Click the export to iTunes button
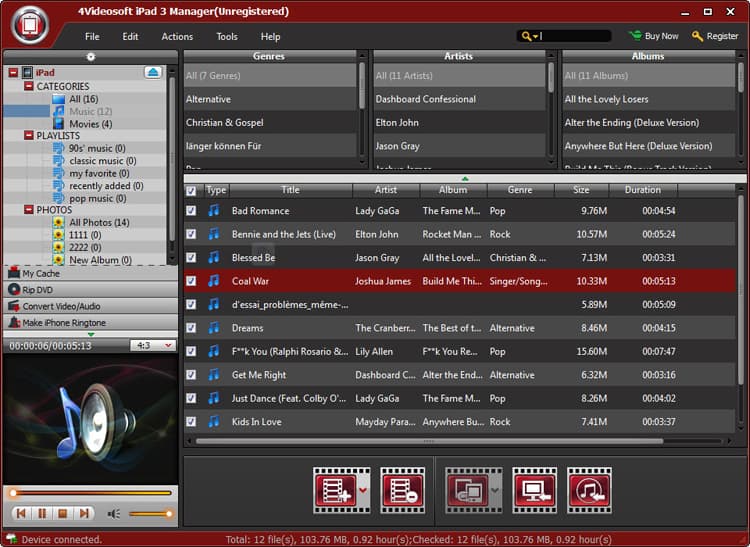Image resolution: width=750 pixels, height=547 pixels. click(589, 491)
